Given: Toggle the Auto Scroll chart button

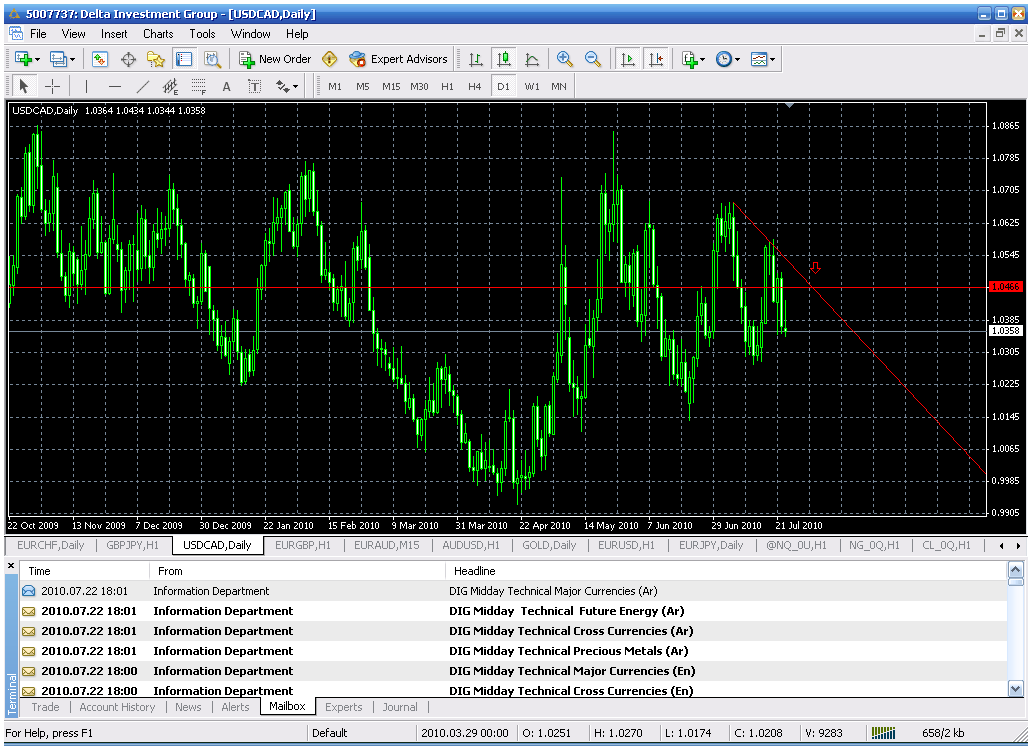Looking at the screenshot, I should [628, 59].
